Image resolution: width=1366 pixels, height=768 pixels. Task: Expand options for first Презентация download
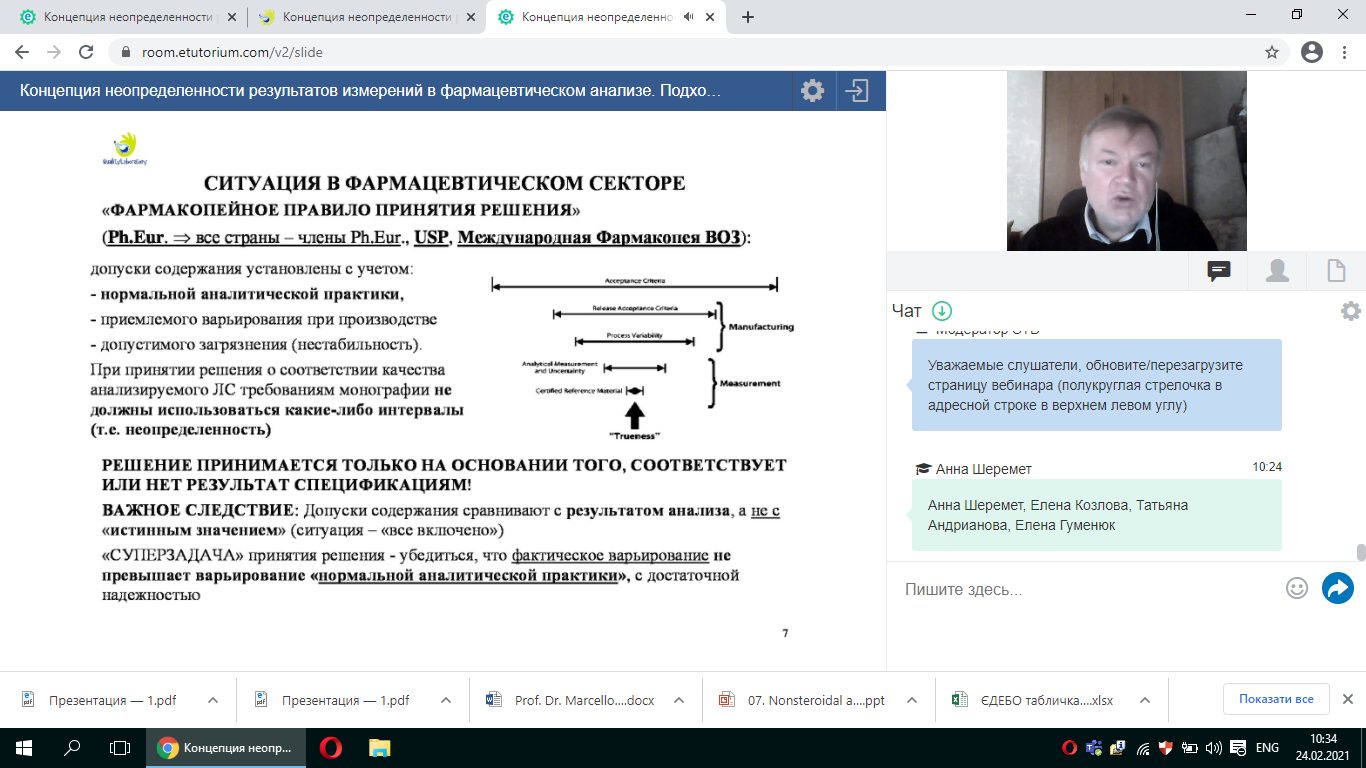coord(213,700)
